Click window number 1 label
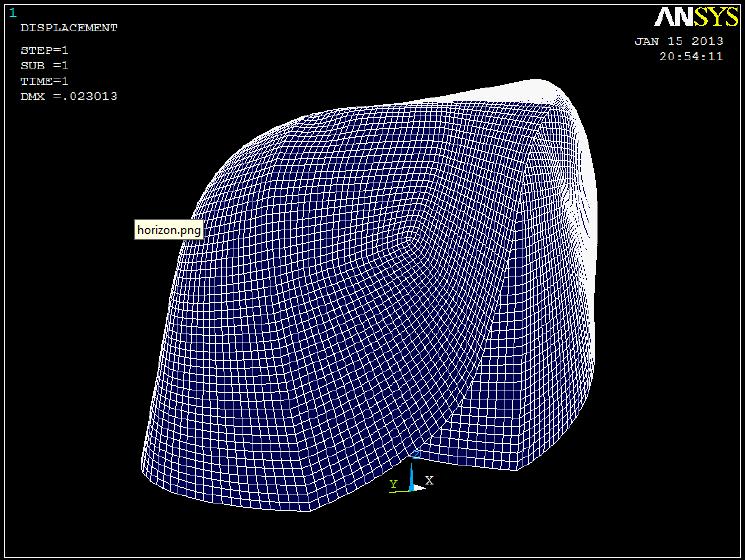The image size is (745, 560). click(13, 14)
